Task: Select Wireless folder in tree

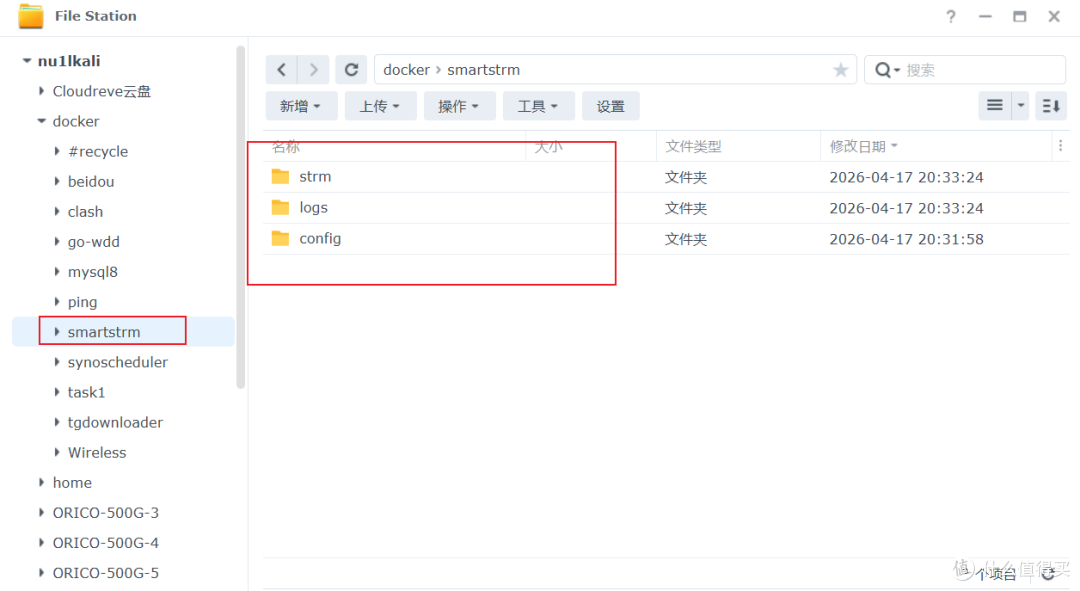Action: [97, 453]
